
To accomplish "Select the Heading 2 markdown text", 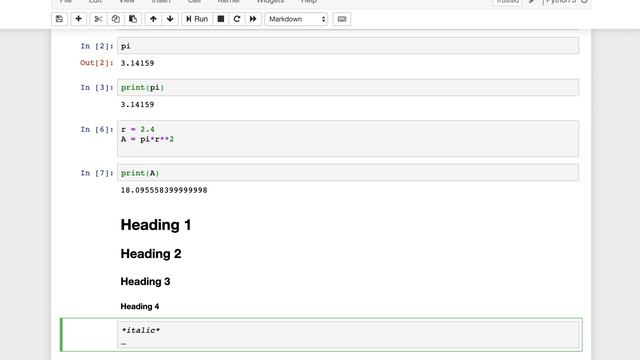I will (x=151, y=253).
